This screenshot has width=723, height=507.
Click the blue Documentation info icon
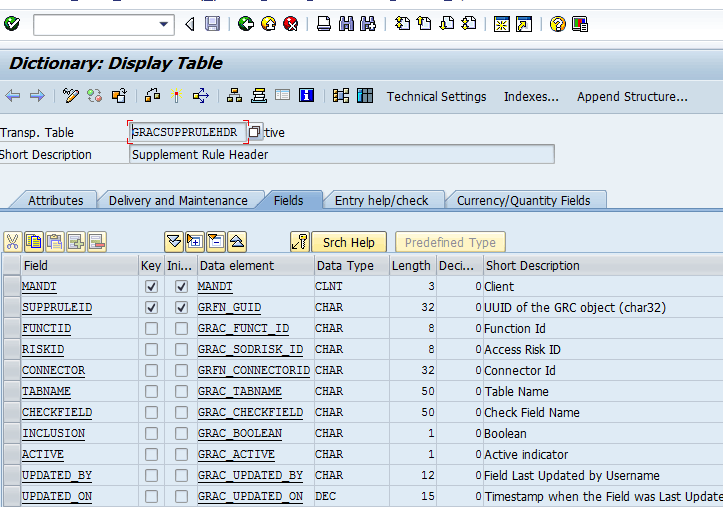pyautogui.click(x=306, y=95)
